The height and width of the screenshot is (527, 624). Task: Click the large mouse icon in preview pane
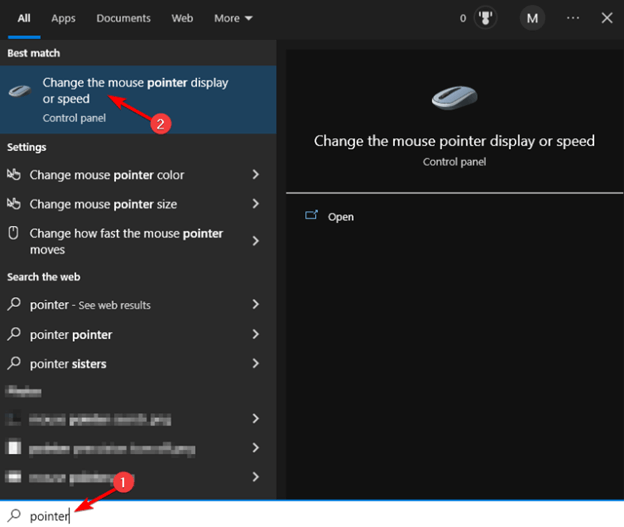point(454,97)
